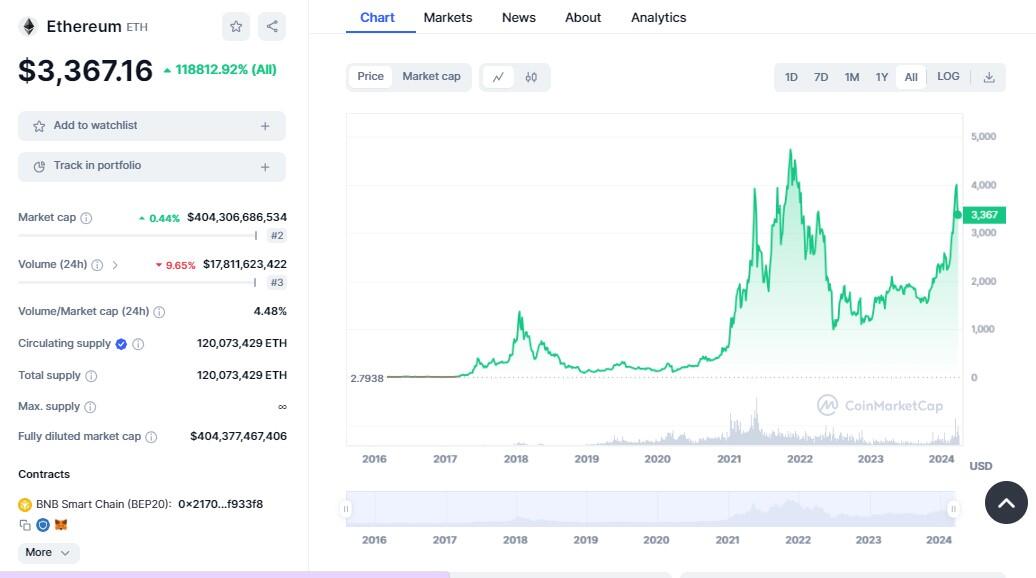Open Circulating supply info icon

pyautogui.click(x=138, y=344)
